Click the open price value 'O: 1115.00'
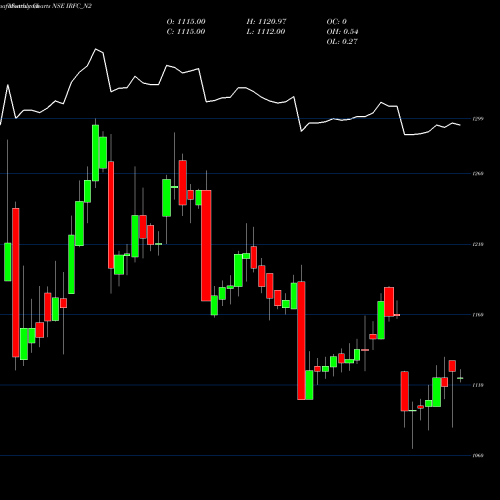The width and height of the screenshot is (500, 500). 186,22
